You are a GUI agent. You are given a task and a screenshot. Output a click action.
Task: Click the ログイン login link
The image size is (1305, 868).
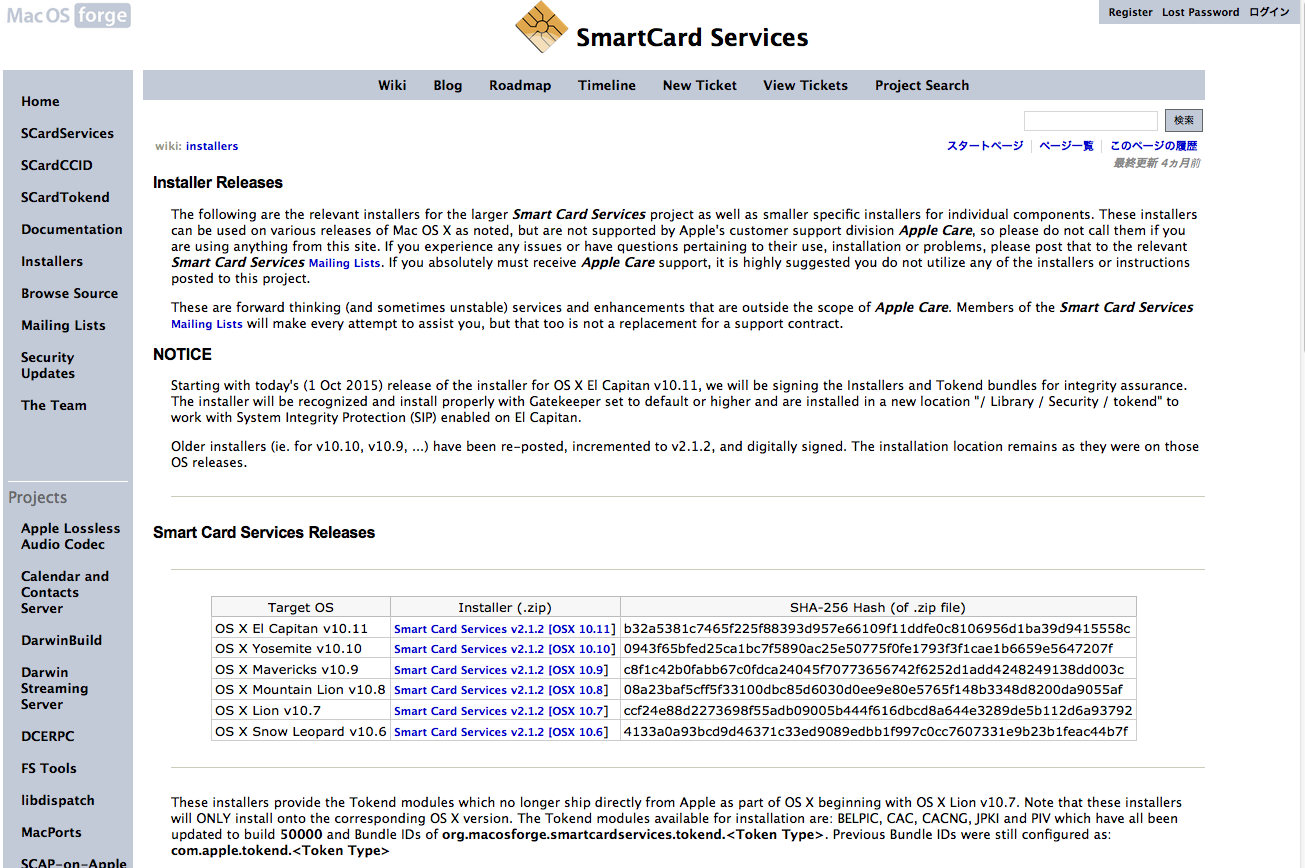(1269, 12)
